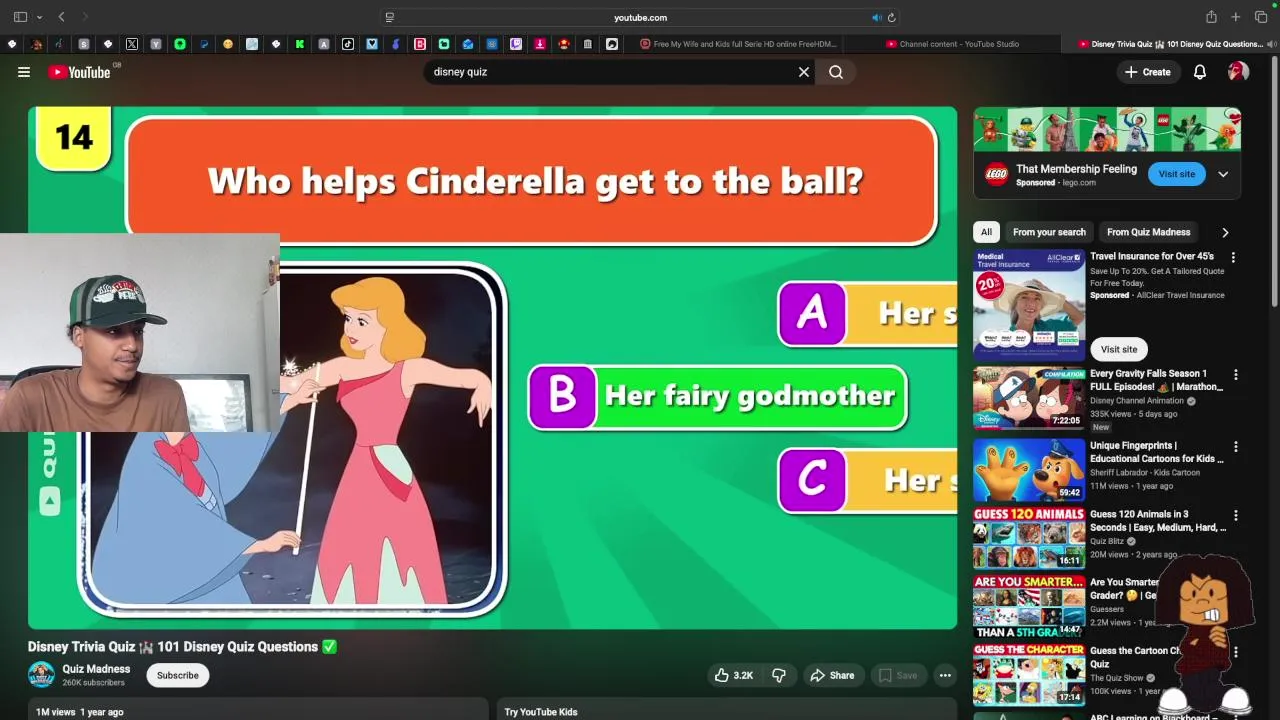The width and height of the screenshot is (1280, 720).
Task: Click the Quiz Madness channel avatar
Action: coord(41,675)
